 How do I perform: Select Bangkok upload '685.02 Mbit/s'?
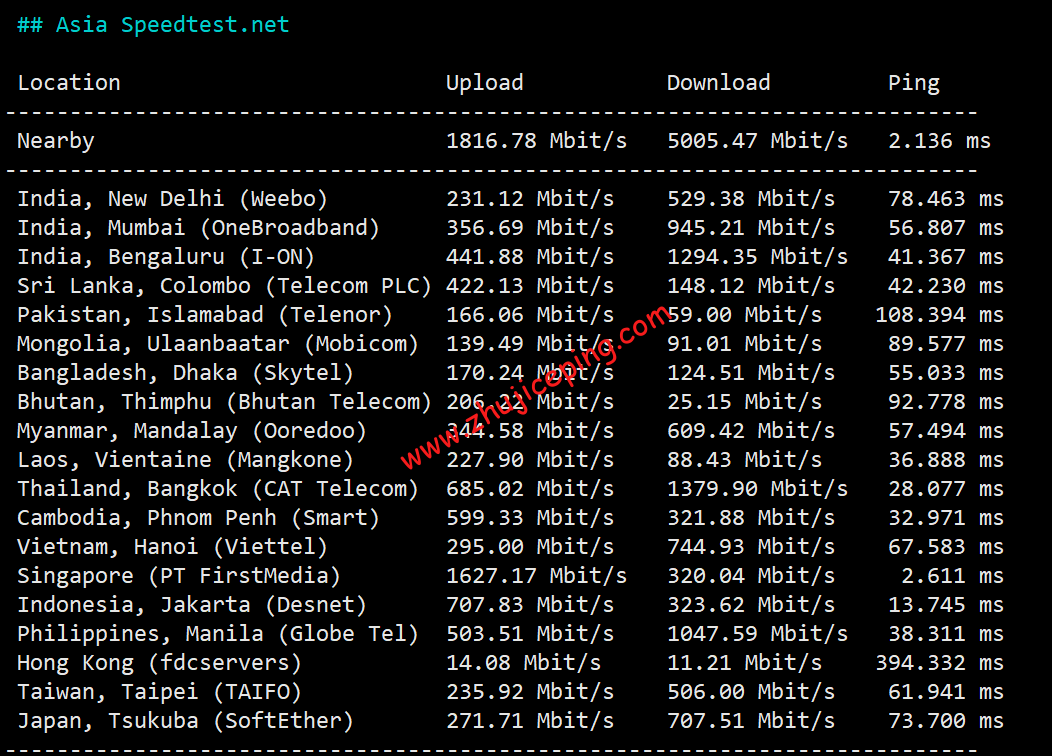530,489
